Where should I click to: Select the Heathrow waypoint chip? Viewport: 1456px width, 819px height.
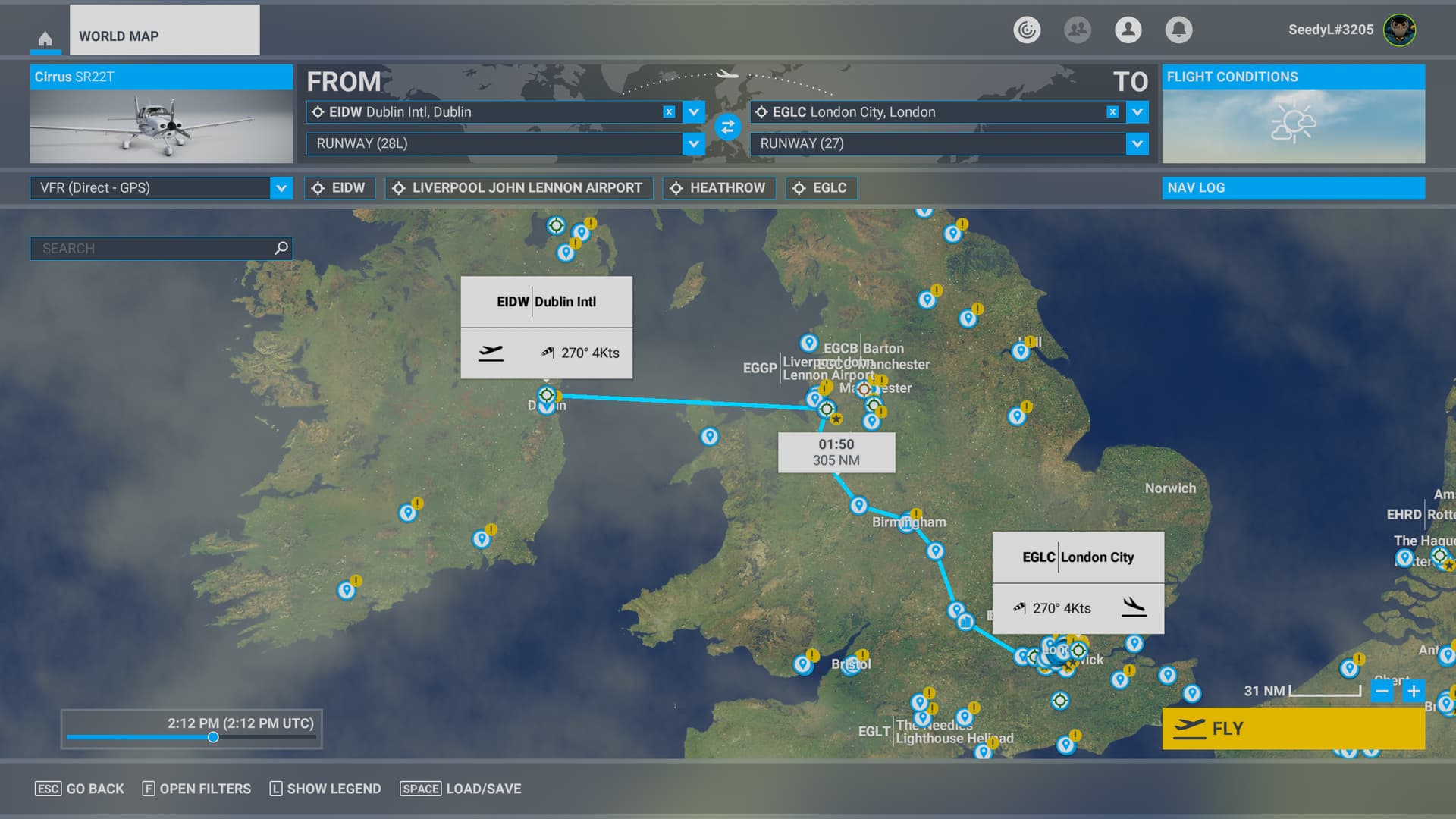[x=719, y=188]
